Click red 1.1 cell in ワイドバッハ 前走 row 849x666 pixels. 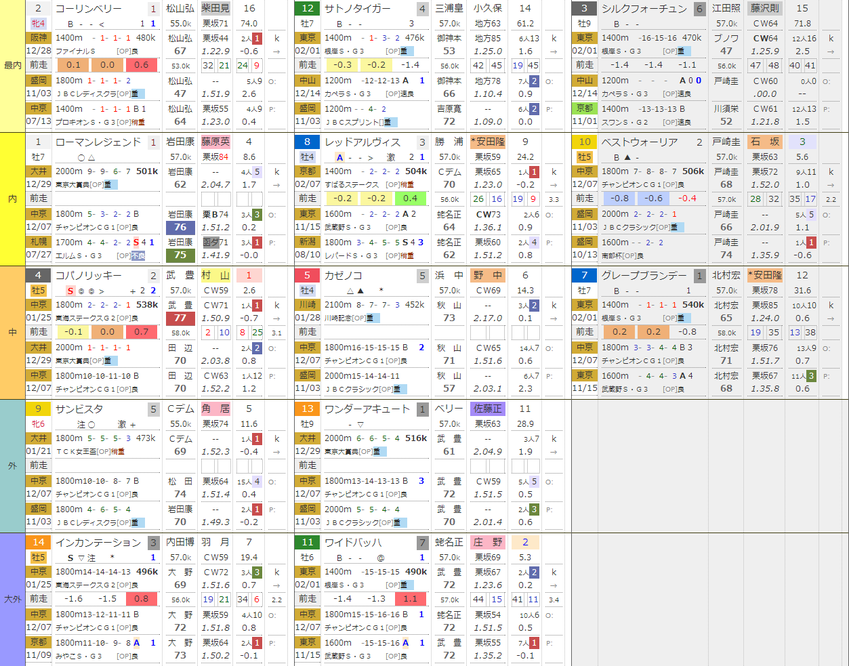pyautogui.click(x=410, y=599)
